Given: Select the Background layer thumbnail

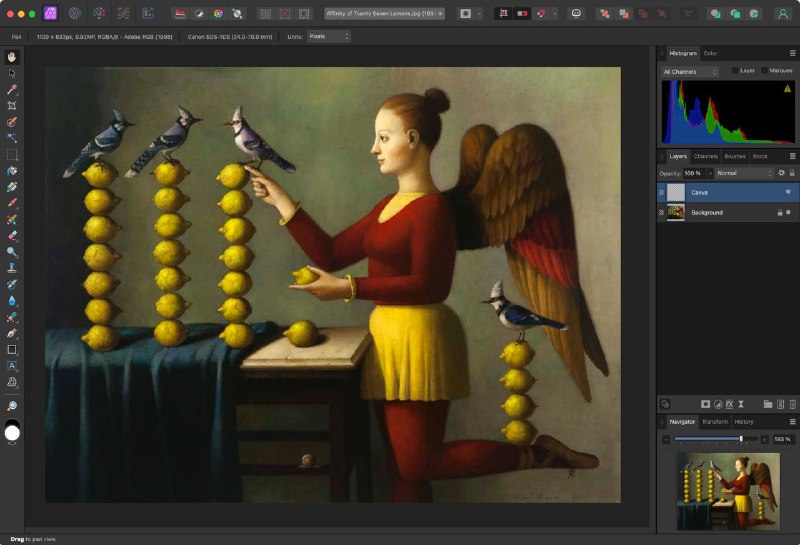Looking at the screenshot, I should pyautogui.click(x=676, y=212).
